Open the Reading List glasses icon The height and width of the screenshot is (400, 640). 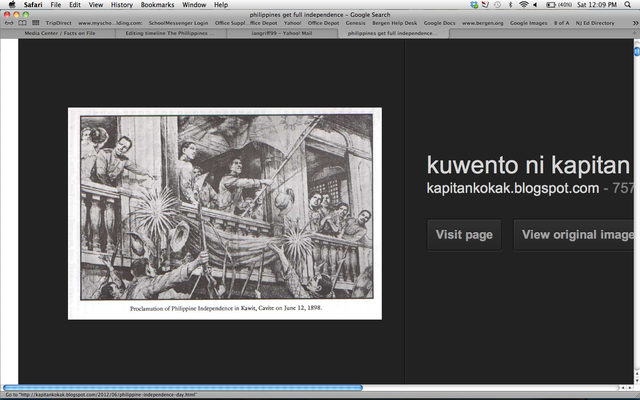(x=9, y=23)
